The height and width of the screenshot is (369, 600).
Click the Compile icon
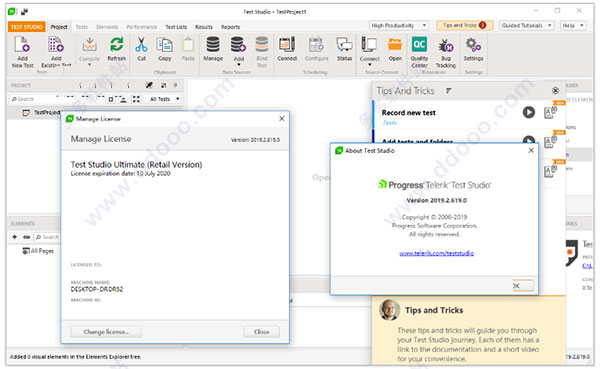pos(89,45)
